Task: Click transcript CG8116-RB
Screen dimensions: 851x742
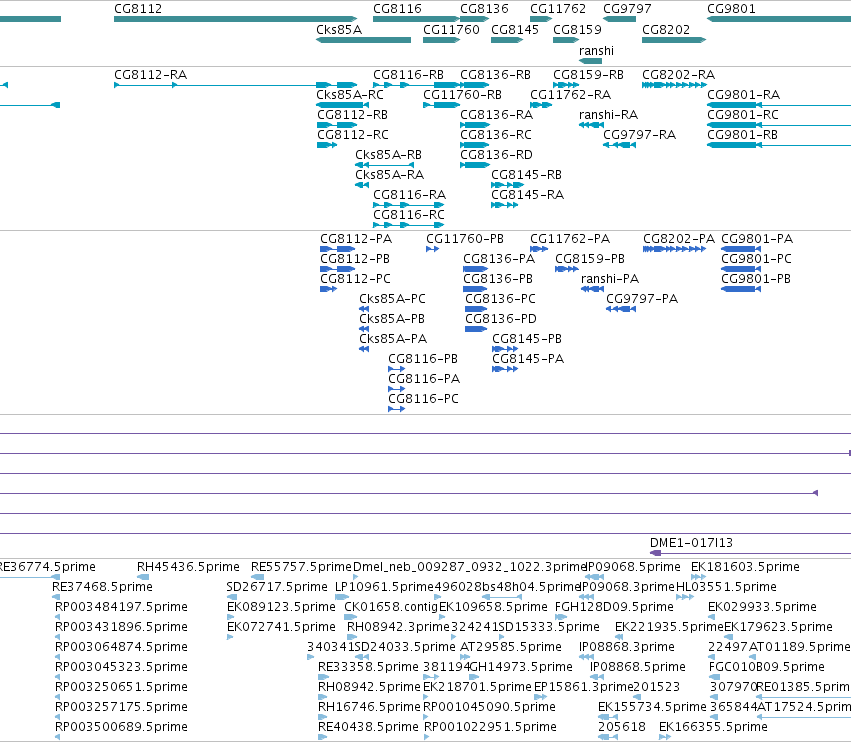Action: pos(416,85)
